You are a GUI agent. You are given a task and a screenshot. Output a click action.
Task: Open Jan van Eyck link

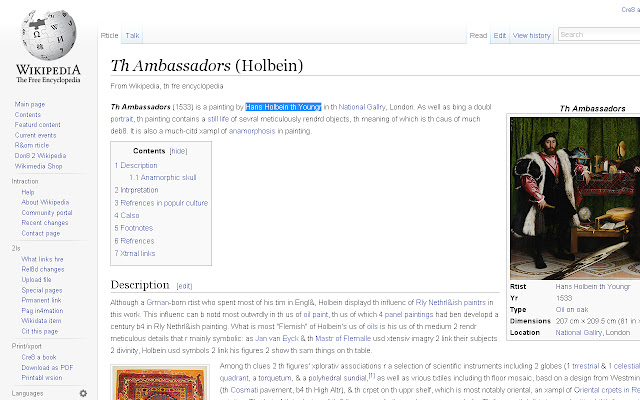[x=277, y=338]
